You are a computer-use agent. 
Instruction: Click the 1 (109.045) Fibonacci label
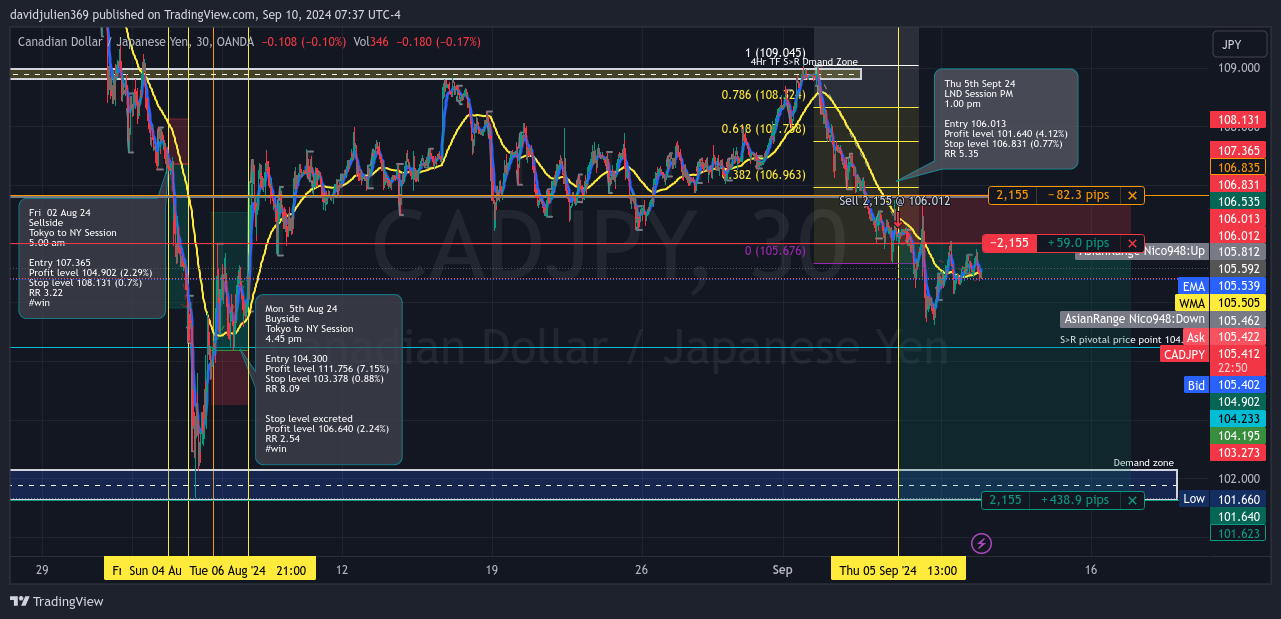775,52
